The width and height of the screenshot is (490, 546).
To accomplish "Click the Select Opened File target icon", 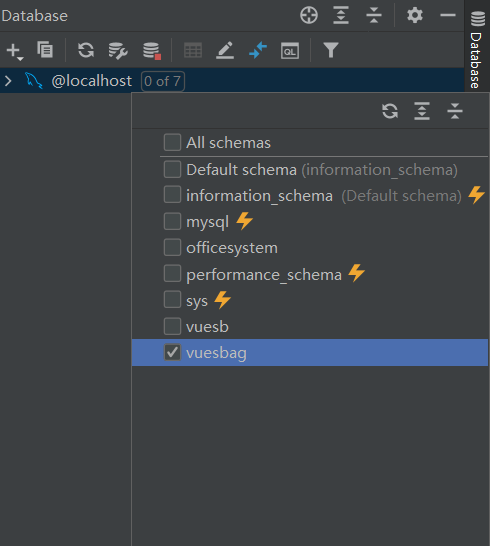I will [309, 15].
